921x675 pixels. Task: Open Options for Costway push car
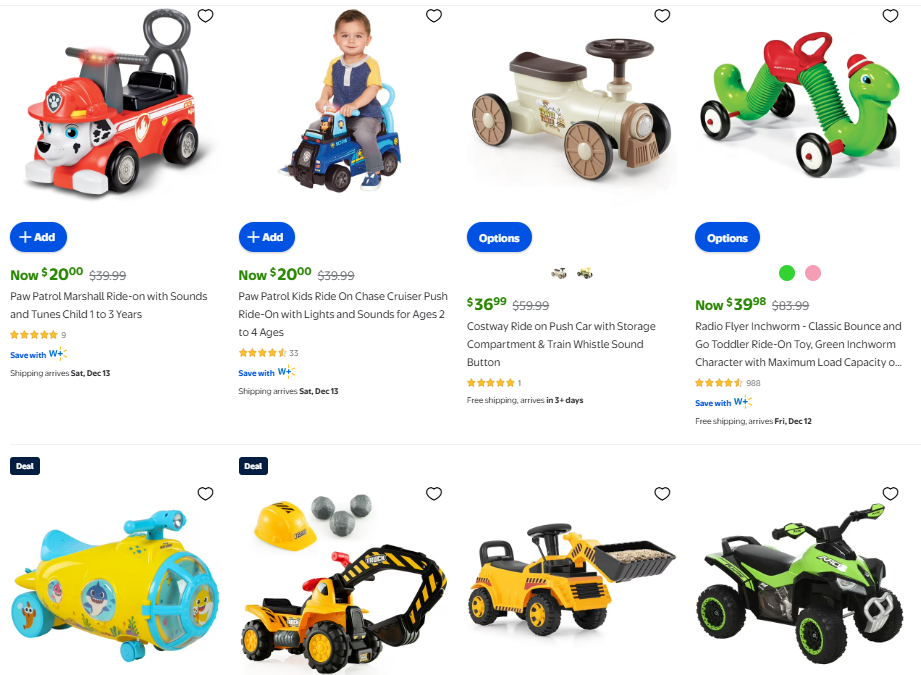499,238
